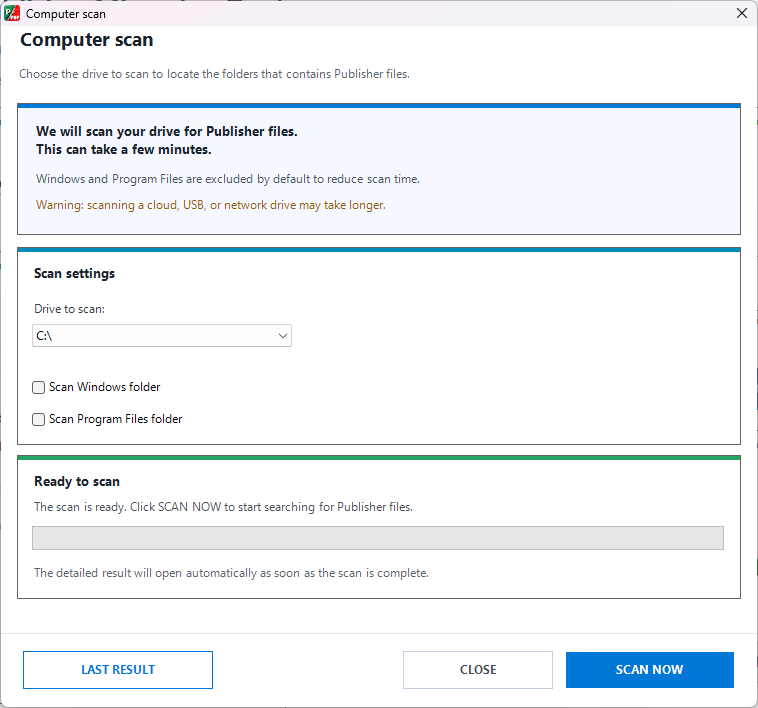The image size is (758, 708).
Task: Click the Ready to scan heading
Action: [77, 481]
